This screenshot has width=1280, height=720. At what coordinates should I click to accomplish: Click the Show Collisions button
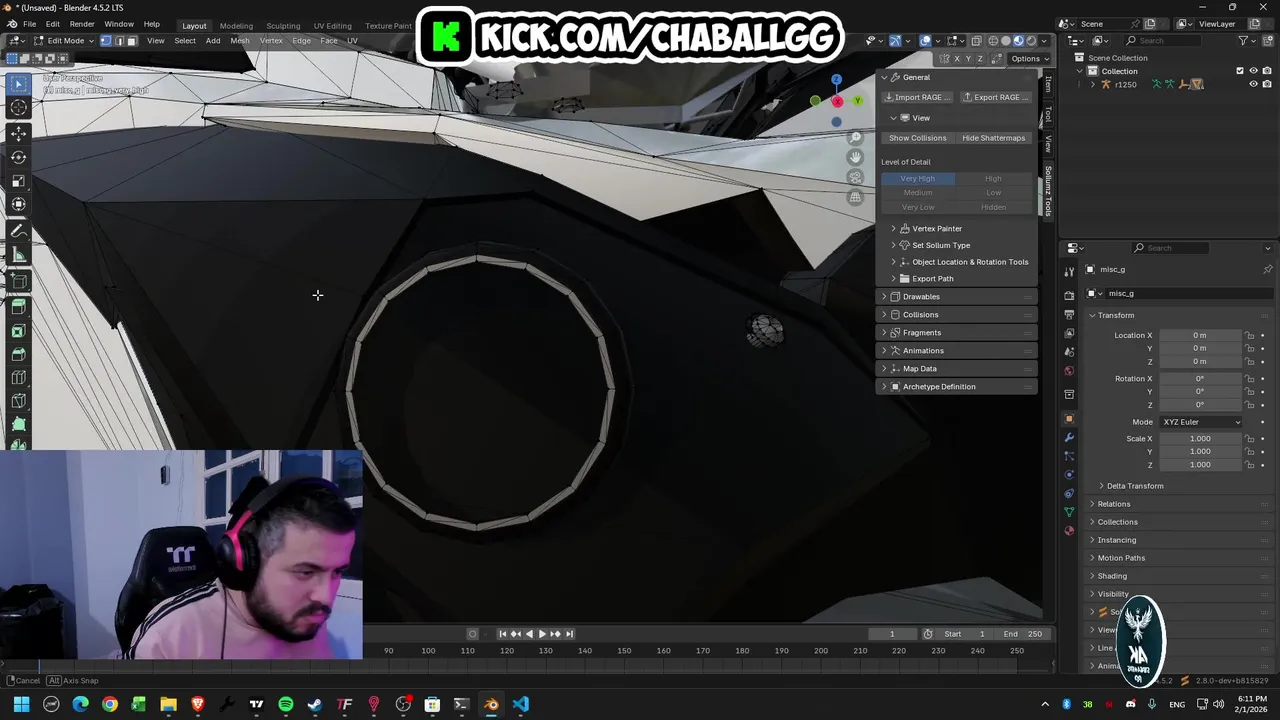point(917,138)
